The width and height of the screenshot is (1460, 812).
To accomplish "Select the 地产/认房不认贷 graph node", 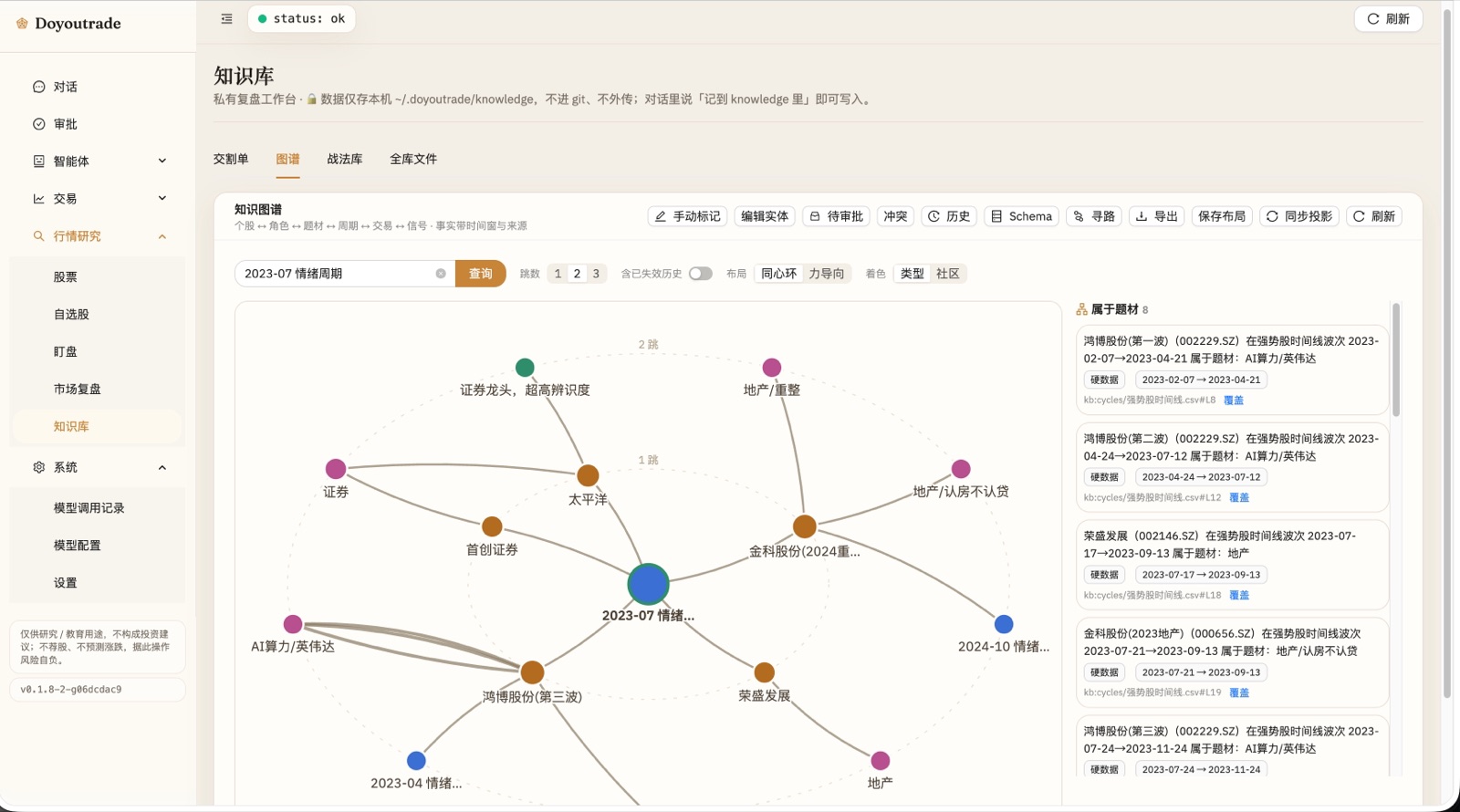I will pyautogui.click(x=961, y=469).
